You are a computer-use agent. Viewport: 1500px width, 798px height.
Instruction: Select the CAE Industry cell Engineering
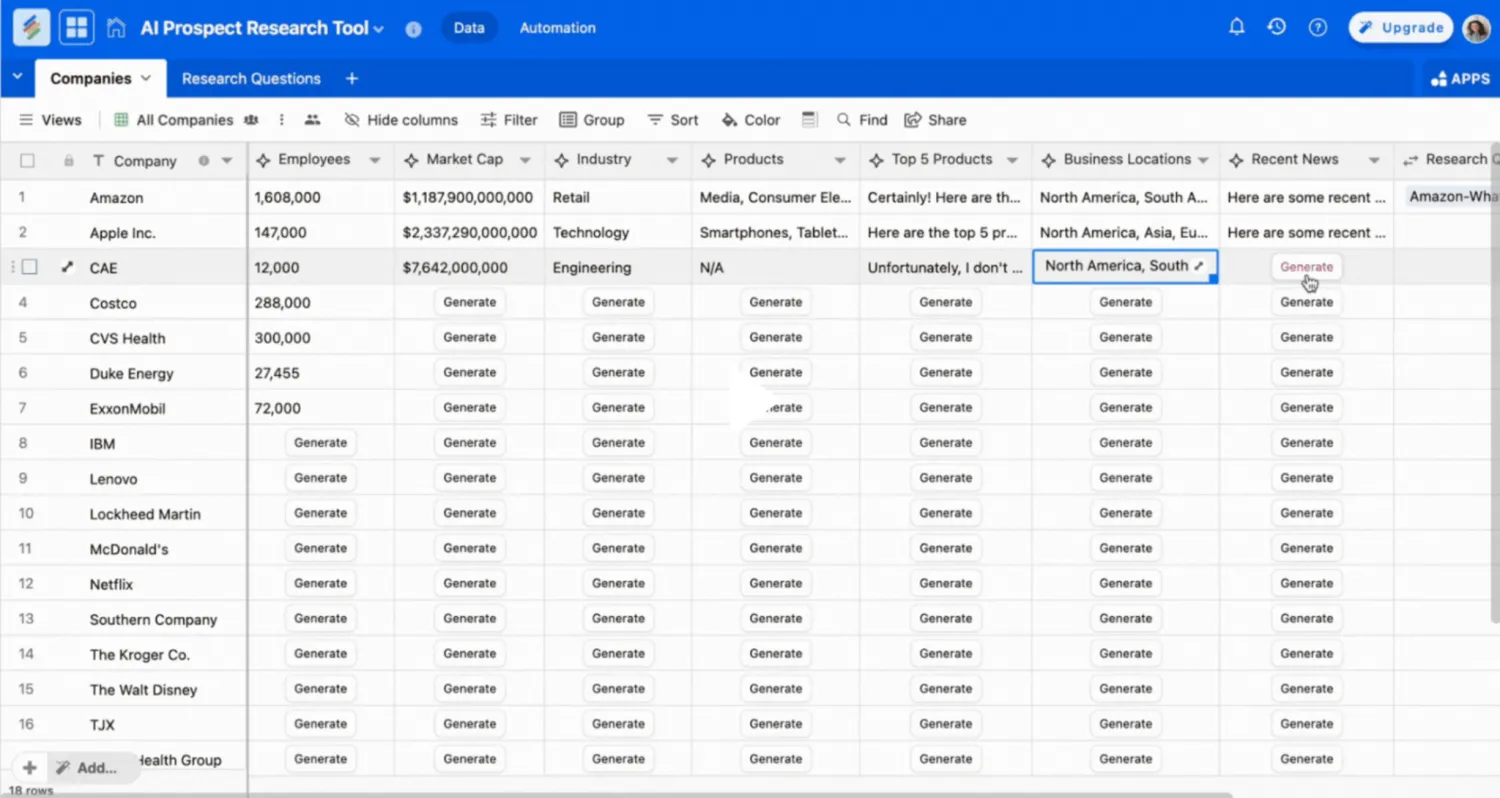[x=618, y=267]
